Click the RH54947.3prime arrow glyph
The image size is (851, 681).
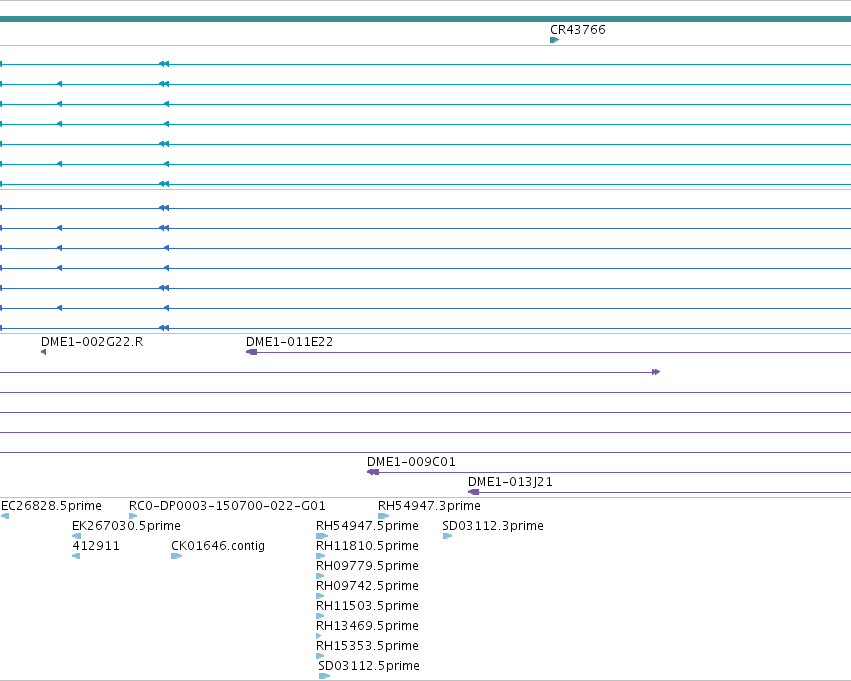(x=384, y=516)
